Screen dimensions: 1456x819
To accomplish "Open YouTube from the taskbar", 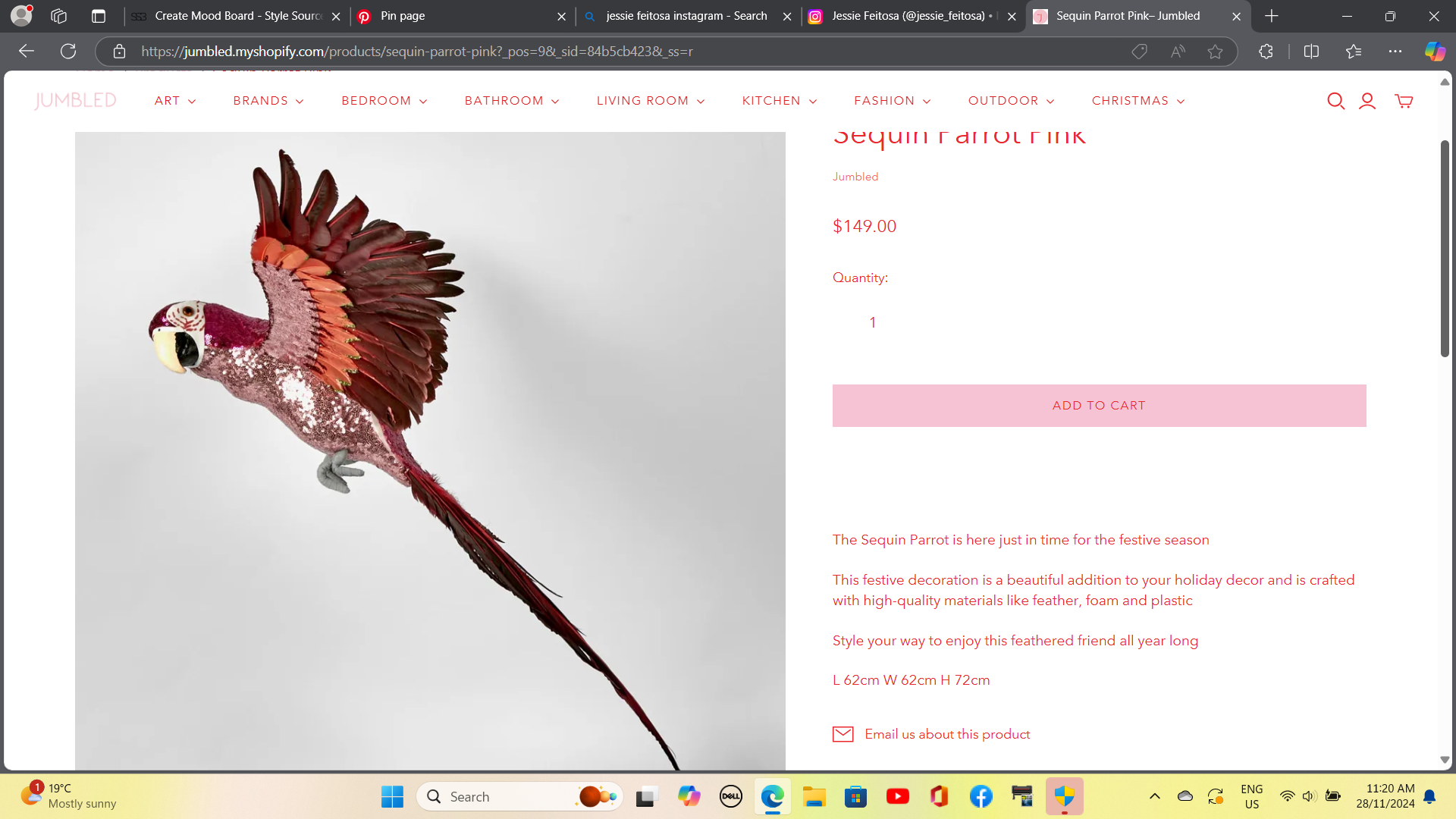I will (x=898, y=796).
